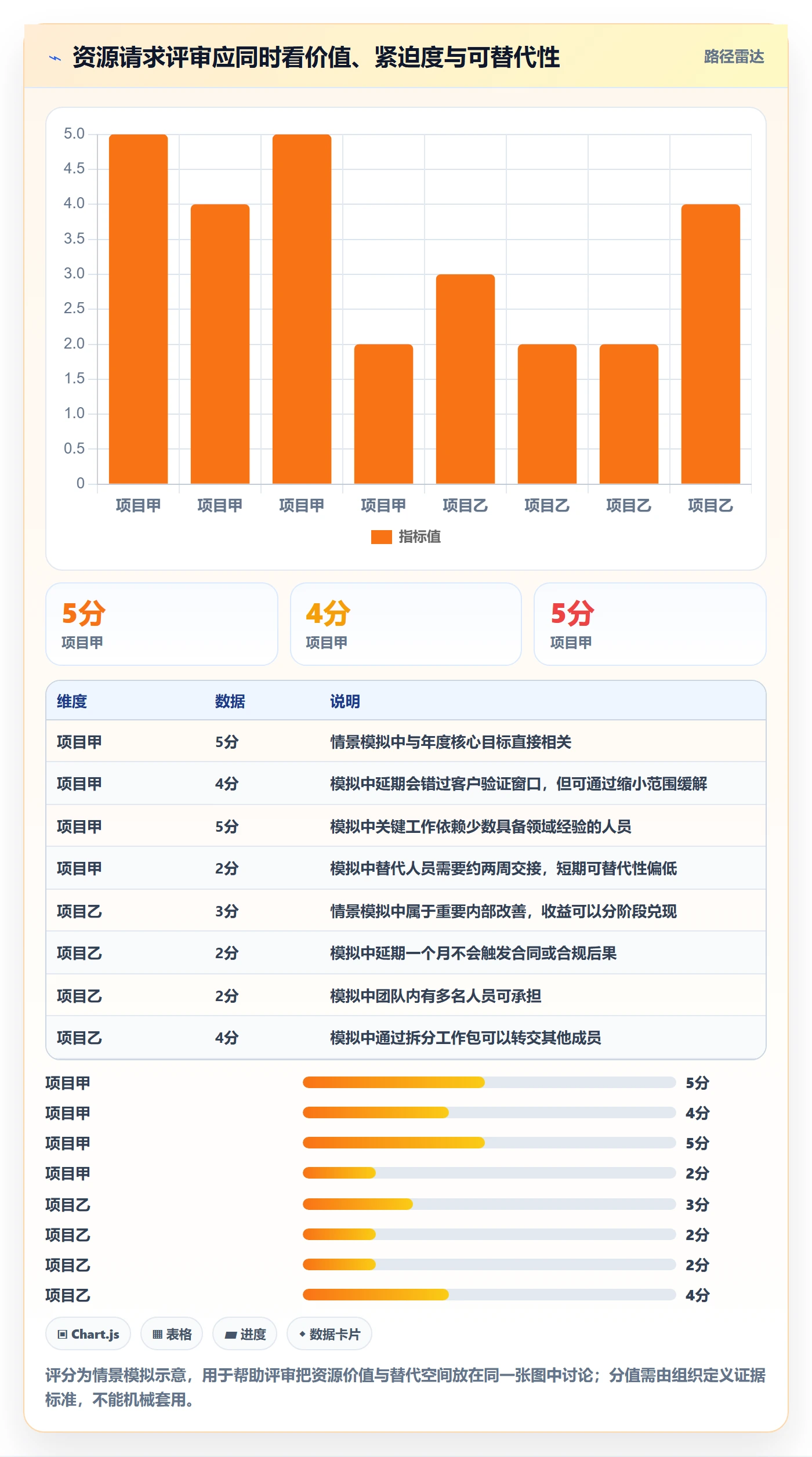Image resolution: width=812 pixels, height=1457 pixels.
Task: Select row 模拟中团队内有多名人员可承担
Action: coord(406,995)
